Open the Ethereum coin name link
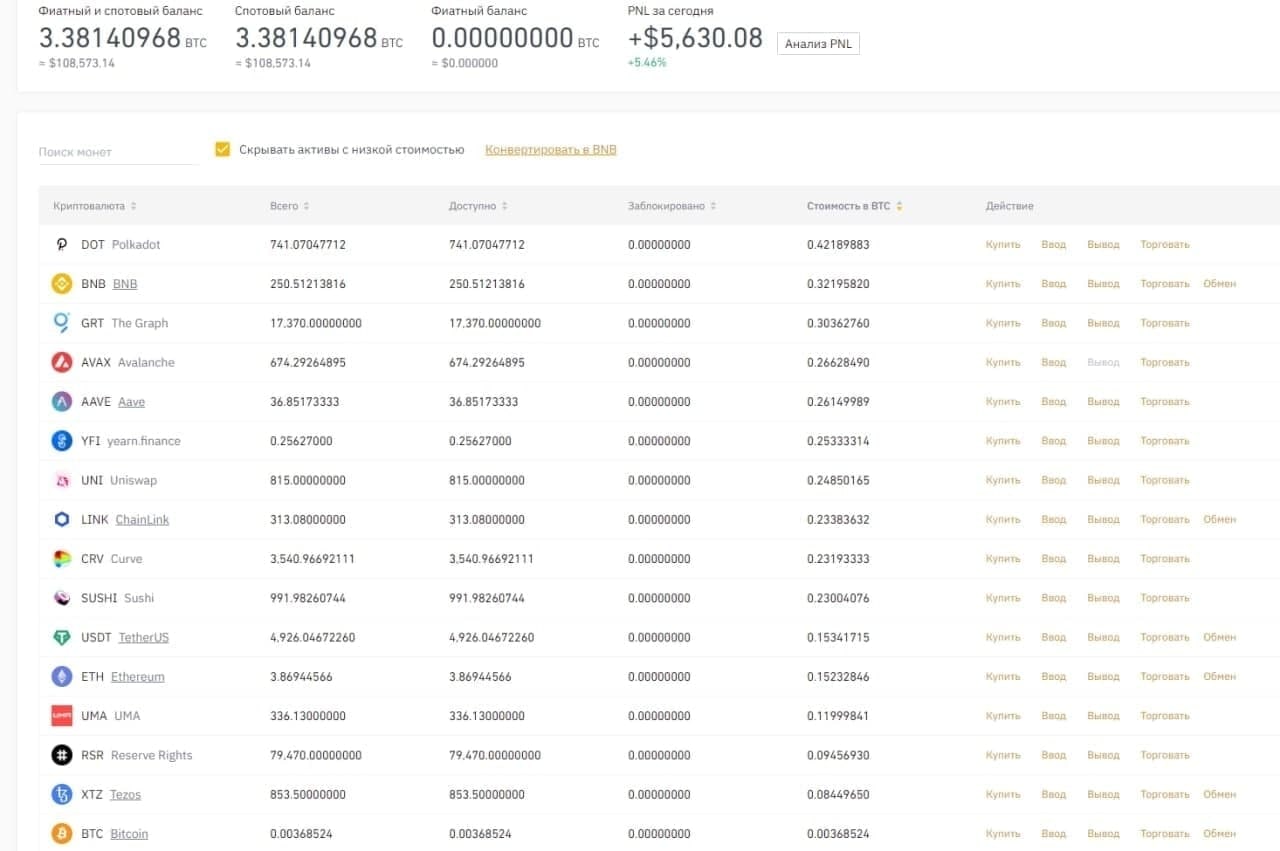 pyautogui.click(x=138, y=676)
